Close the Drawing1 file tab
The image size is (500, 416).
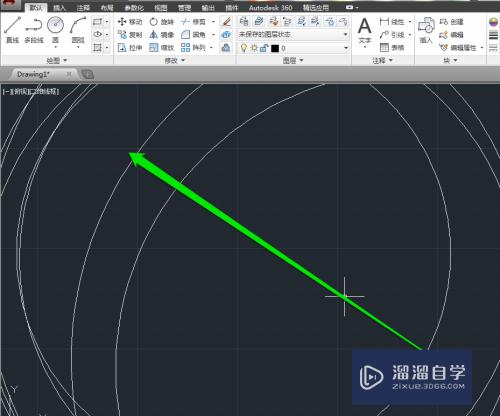(x=69, y=74)
